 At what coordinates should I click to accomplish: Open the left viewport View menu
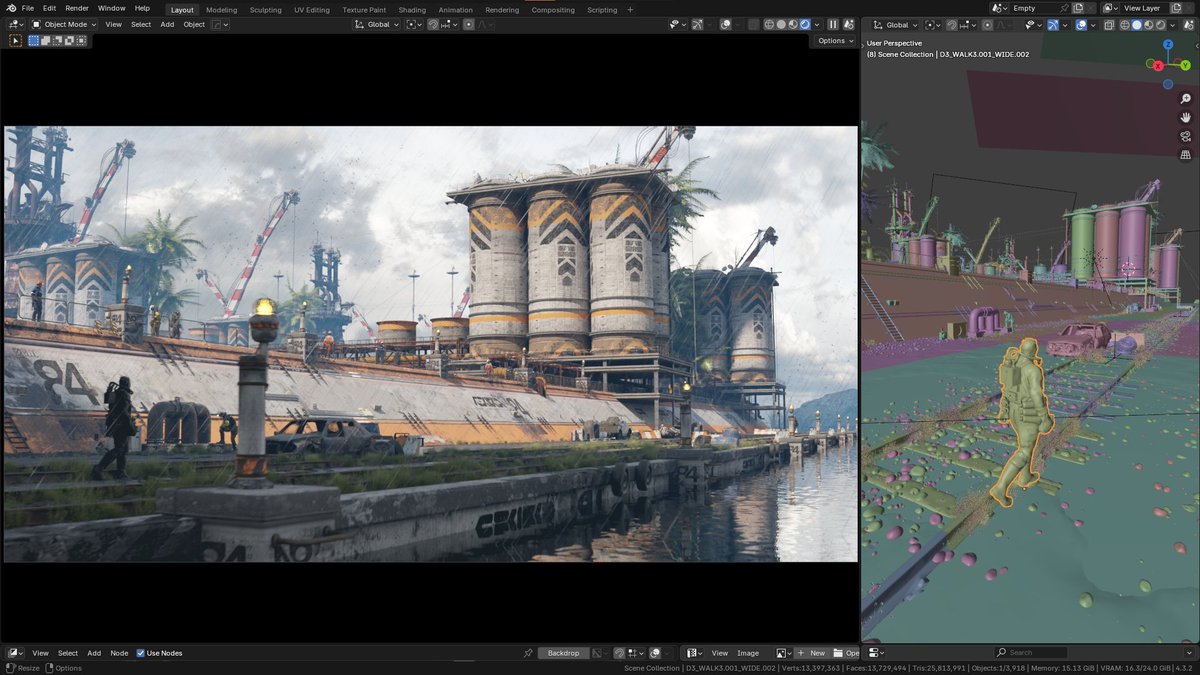point(114,24)
